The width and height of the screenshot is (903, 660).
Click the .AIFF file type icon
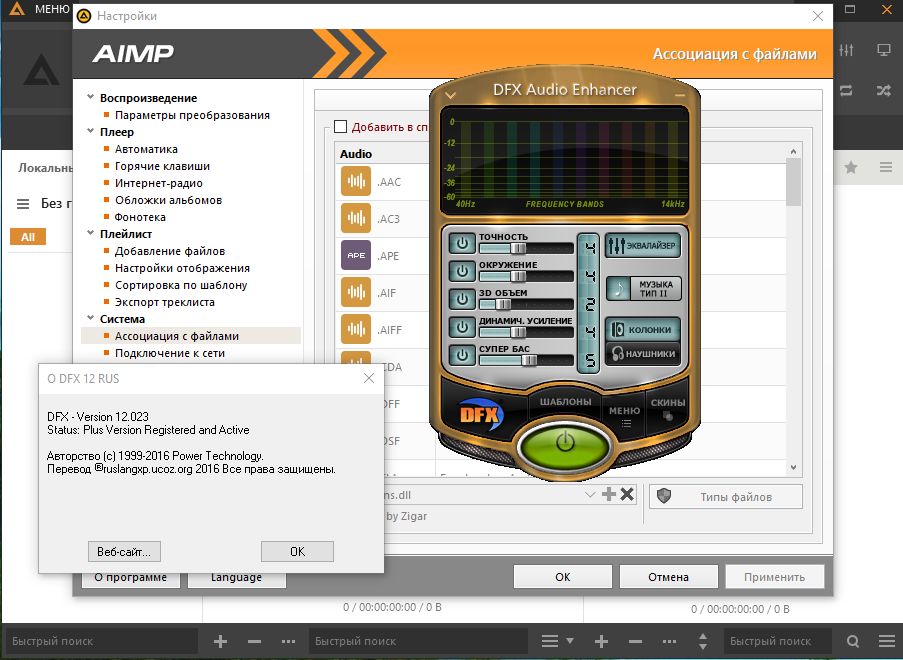(x=356, y=329)
